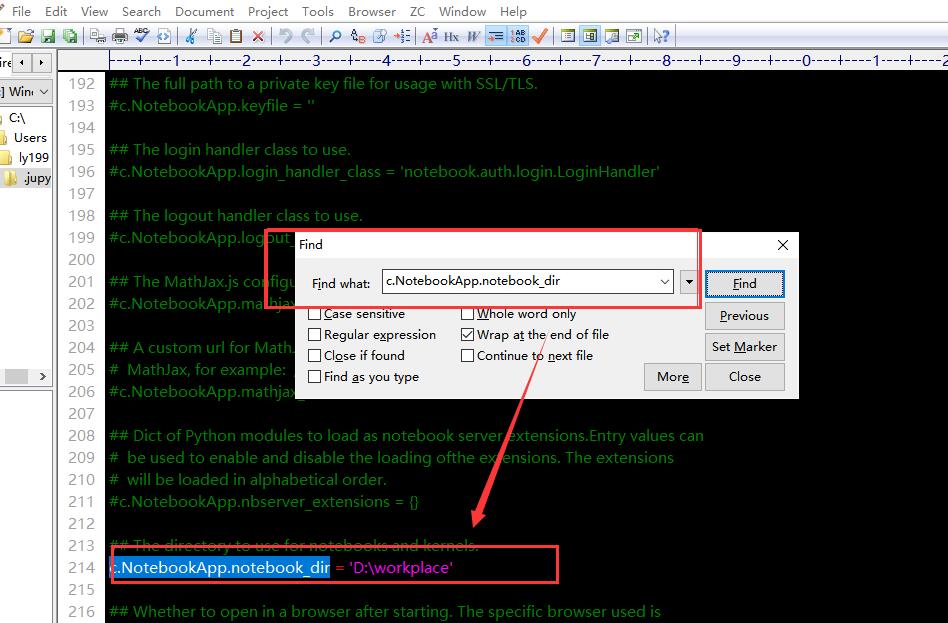Open the Tools menu
Image resolution: width=948 pixels, height=623 pixels.
tap(318, 11)
